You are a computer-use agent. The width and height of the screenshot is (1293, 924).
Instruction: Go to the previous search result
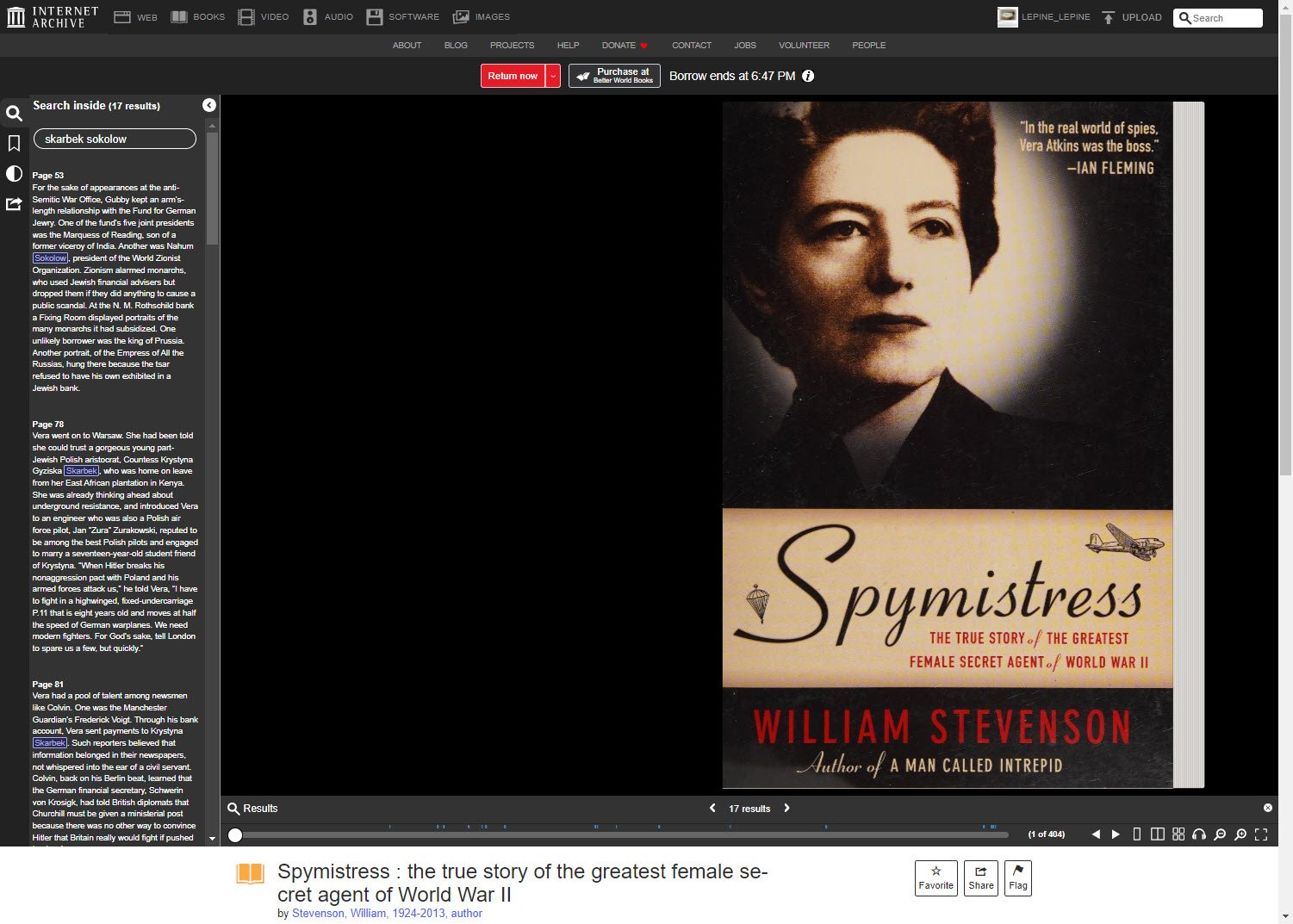click(x=712, y=808)
